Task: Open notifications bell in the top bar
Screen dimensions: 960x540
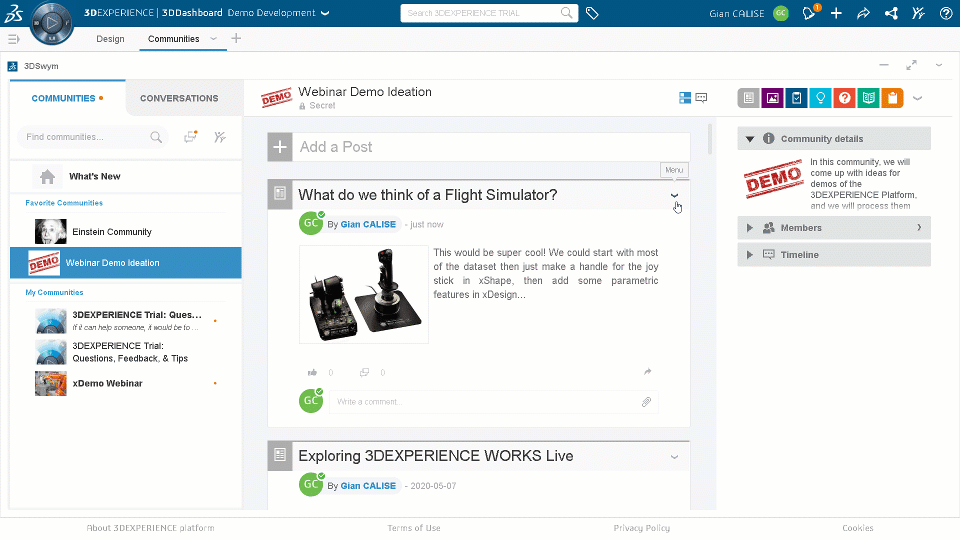Action: coord(810,13)
